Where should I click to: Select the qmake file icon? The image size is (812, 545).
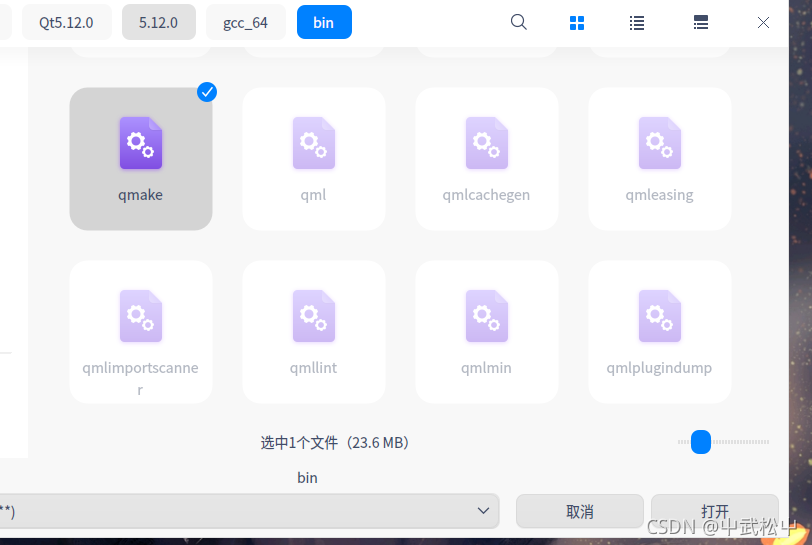[141, 143]
